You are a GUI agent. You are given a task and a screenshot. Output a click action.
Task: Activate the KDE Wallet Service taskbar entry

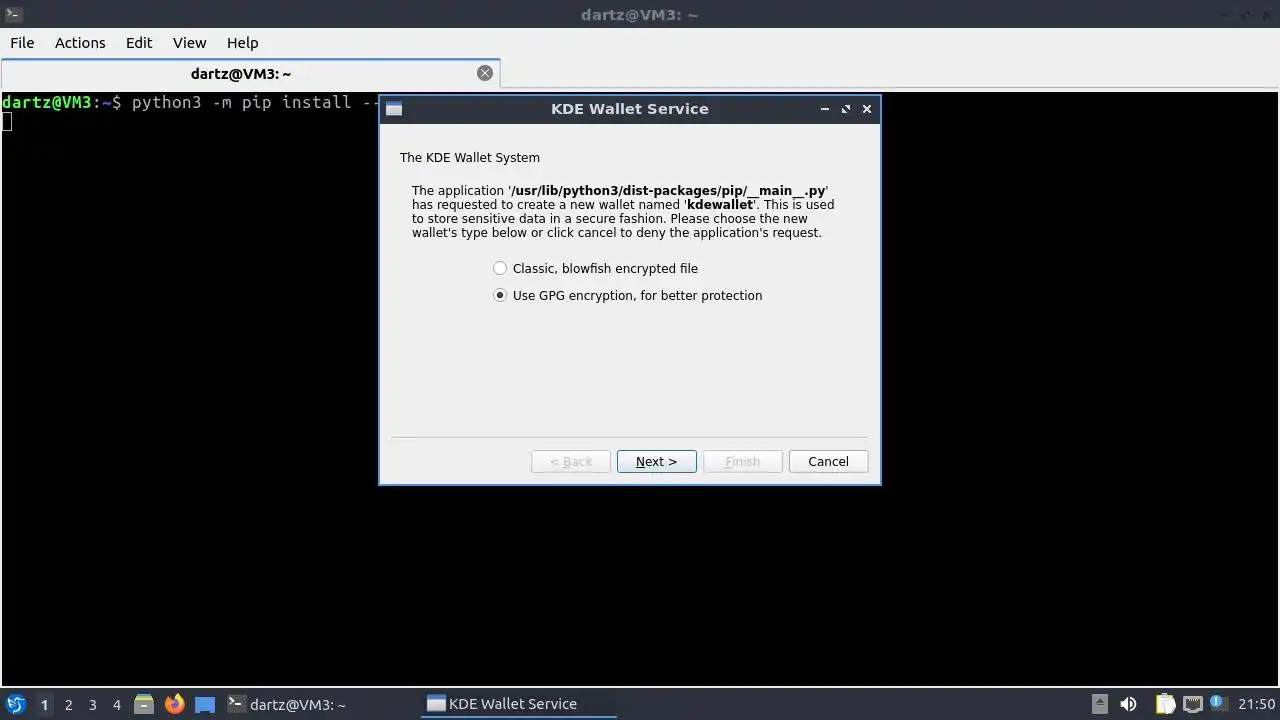coord(519,704)
